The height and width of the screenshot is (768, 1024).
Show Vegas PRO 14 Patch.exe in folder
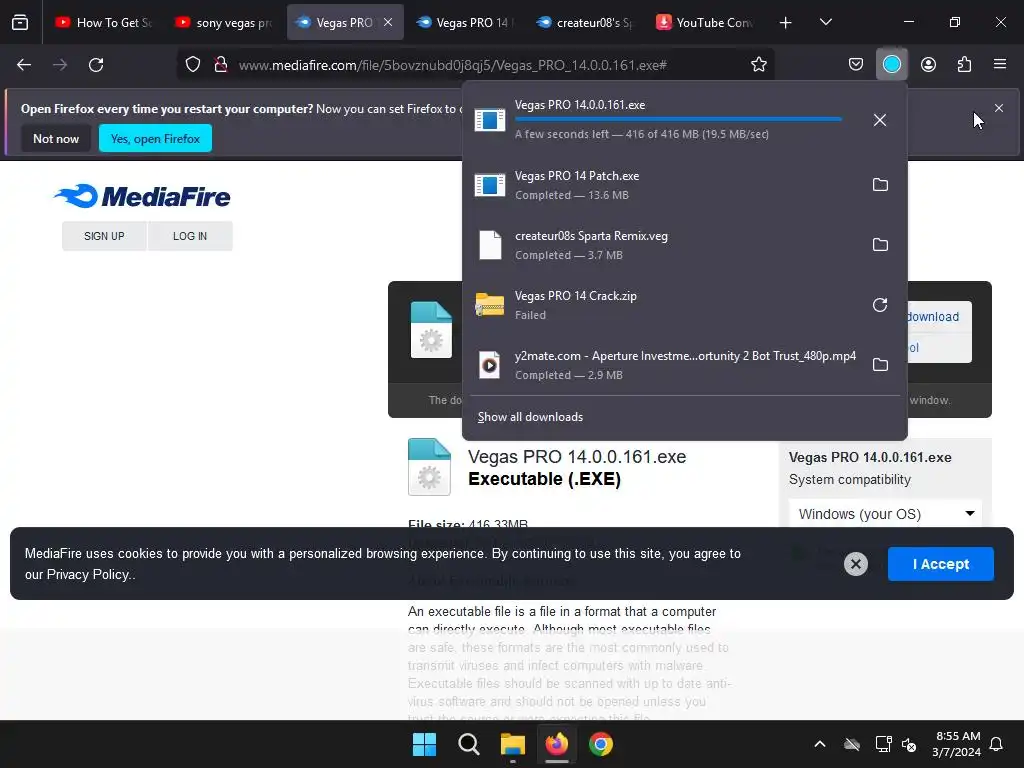880,185
